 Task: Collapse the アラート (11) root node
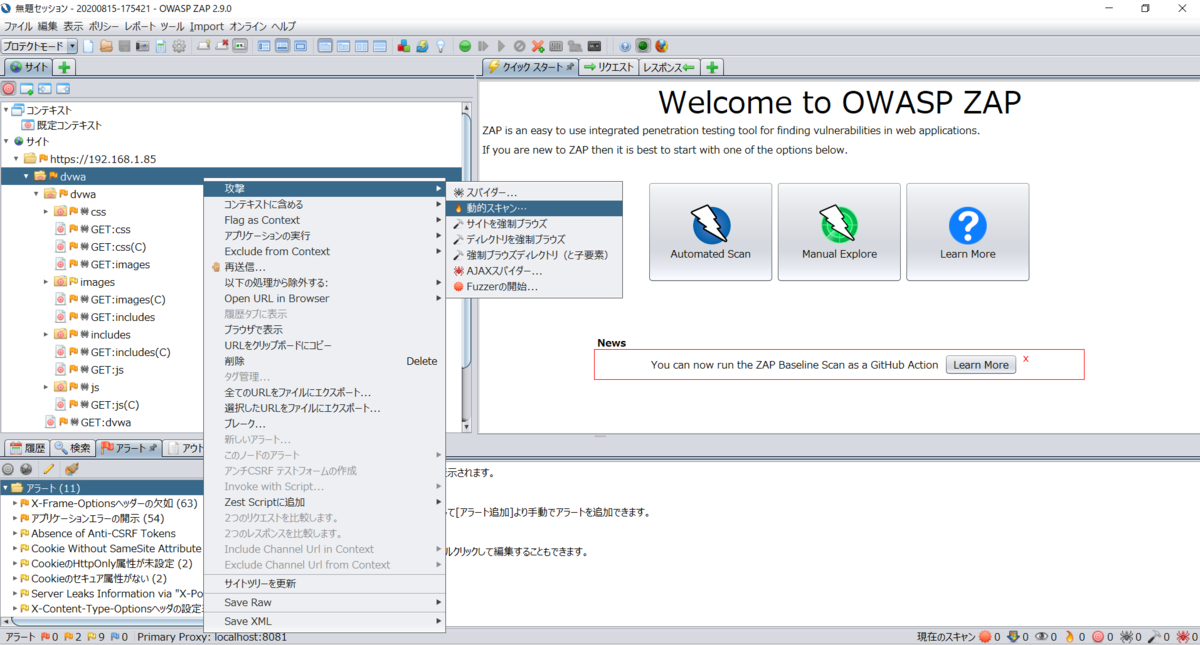(x=6, y=488)
